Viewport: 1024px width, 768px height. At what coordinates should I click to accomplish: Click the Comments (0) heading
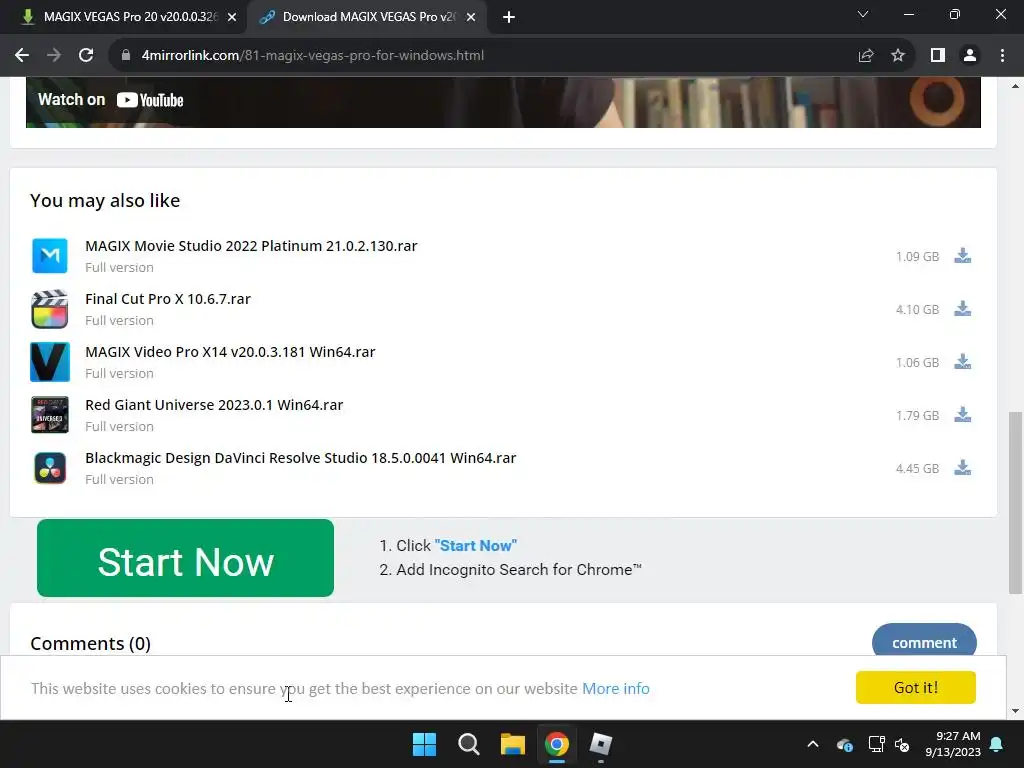pyautogui.click(x=90, y=643)
